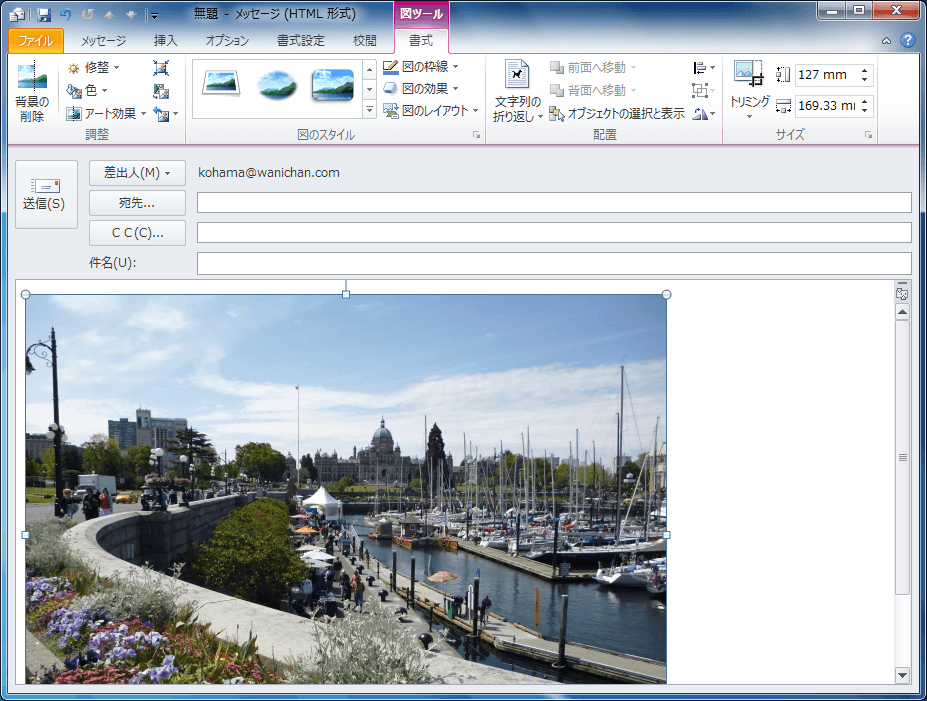
Task: Expand the picture styles gallery More arrow
Action: point(369,110)
